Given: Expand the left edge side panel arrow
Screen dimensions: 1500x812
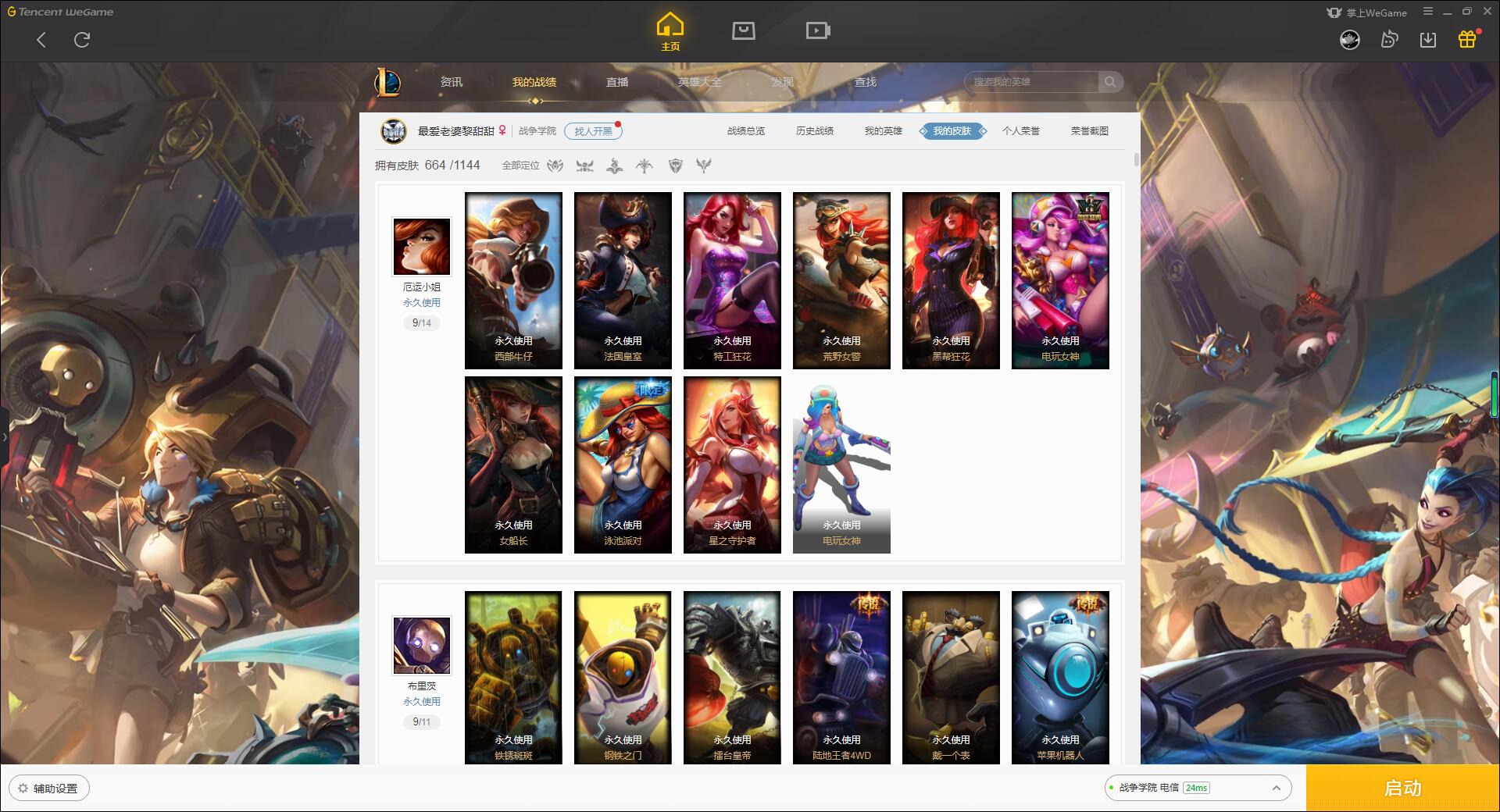Looking at the screenshot, I should [x=4, y=437].
